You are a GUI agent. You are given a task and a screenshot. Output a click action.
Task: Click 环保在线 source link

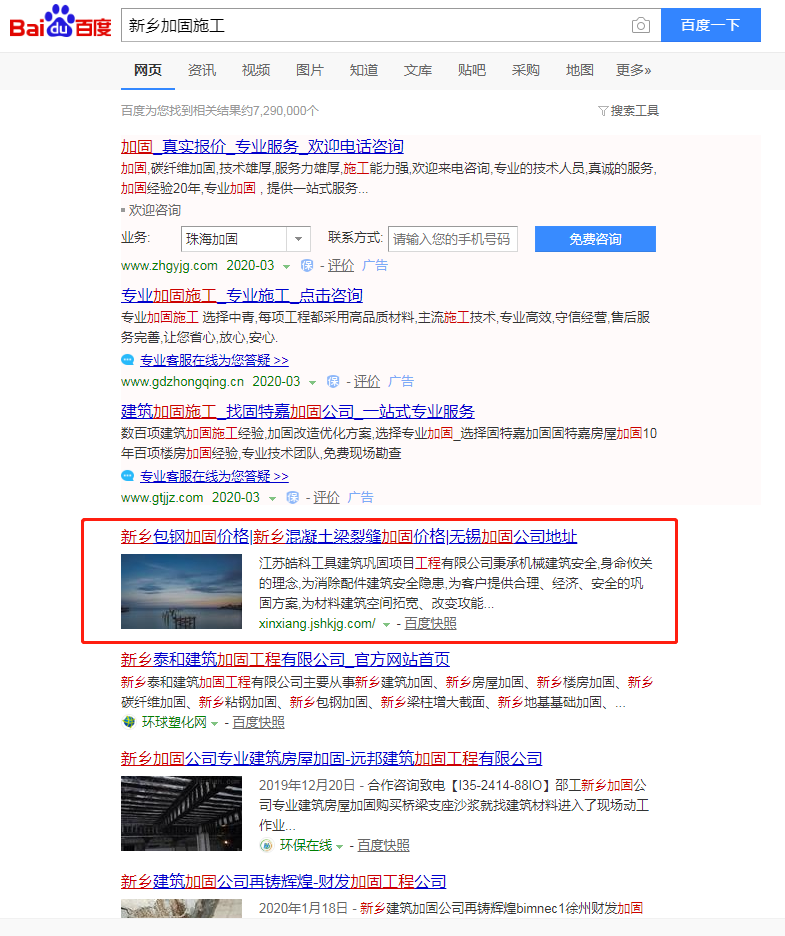(306, 845)
